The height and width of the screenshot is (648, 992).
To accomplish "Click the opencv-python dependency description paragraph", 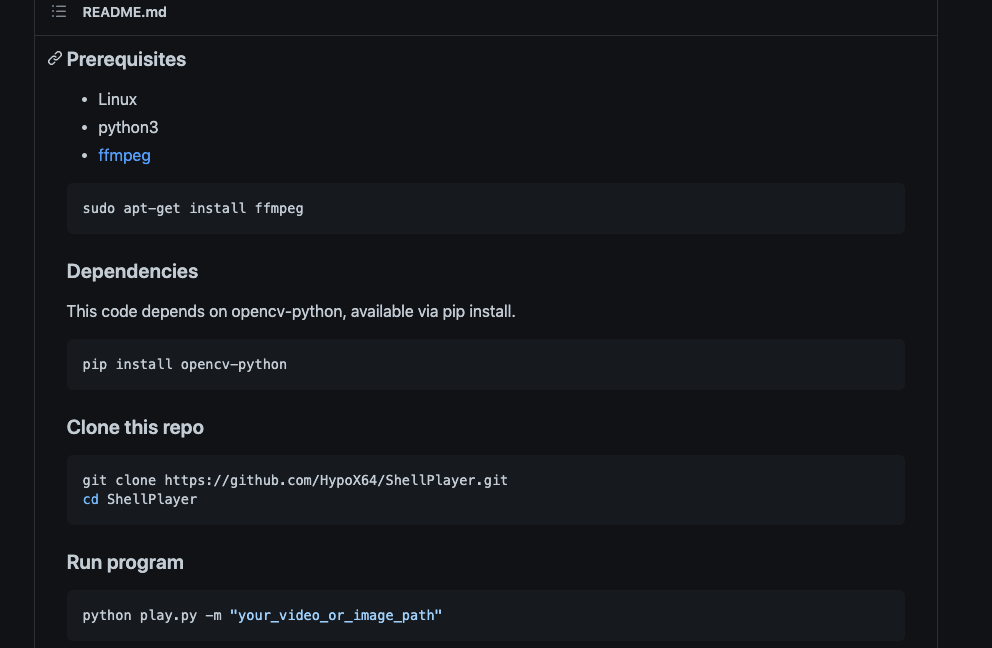I will [x=291, y=311].
